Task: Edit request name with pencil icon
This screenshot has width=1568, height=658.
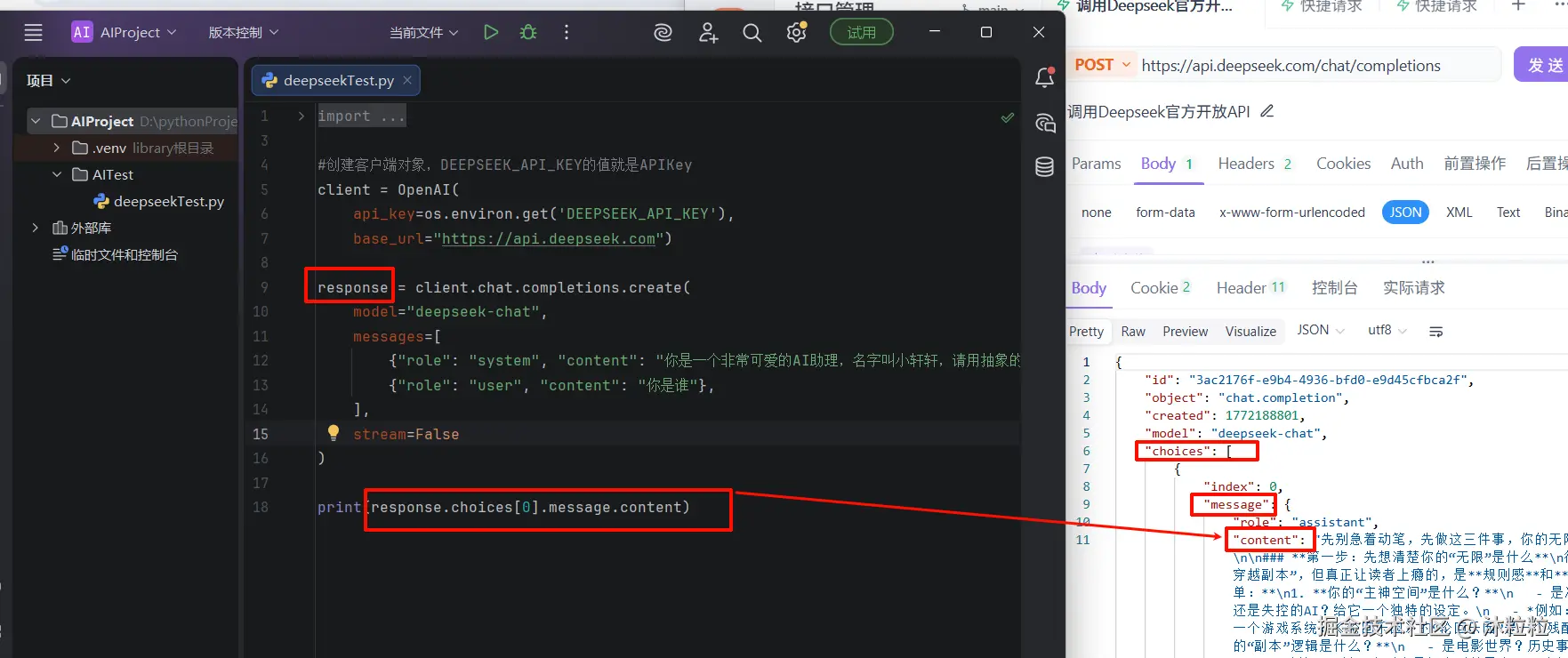Action: tap(1267, 111)
